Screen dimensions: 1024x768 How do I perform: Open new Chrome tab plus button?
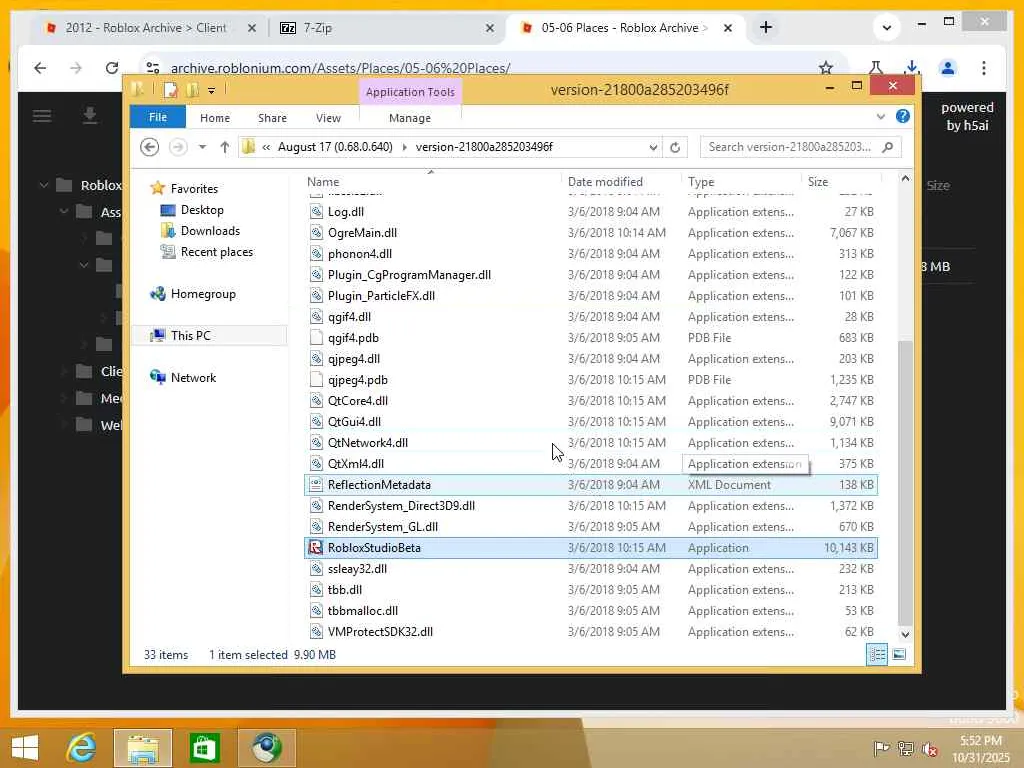766,27
